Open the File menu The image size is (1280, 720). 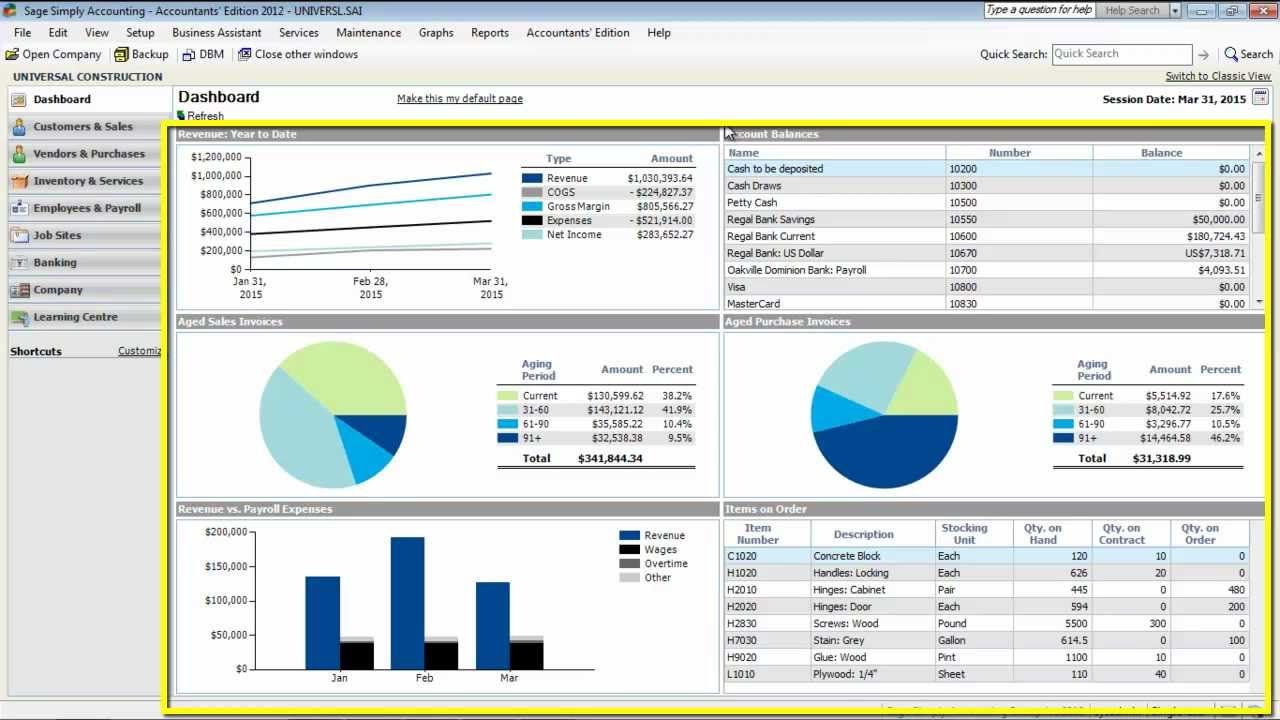point(22,32)
